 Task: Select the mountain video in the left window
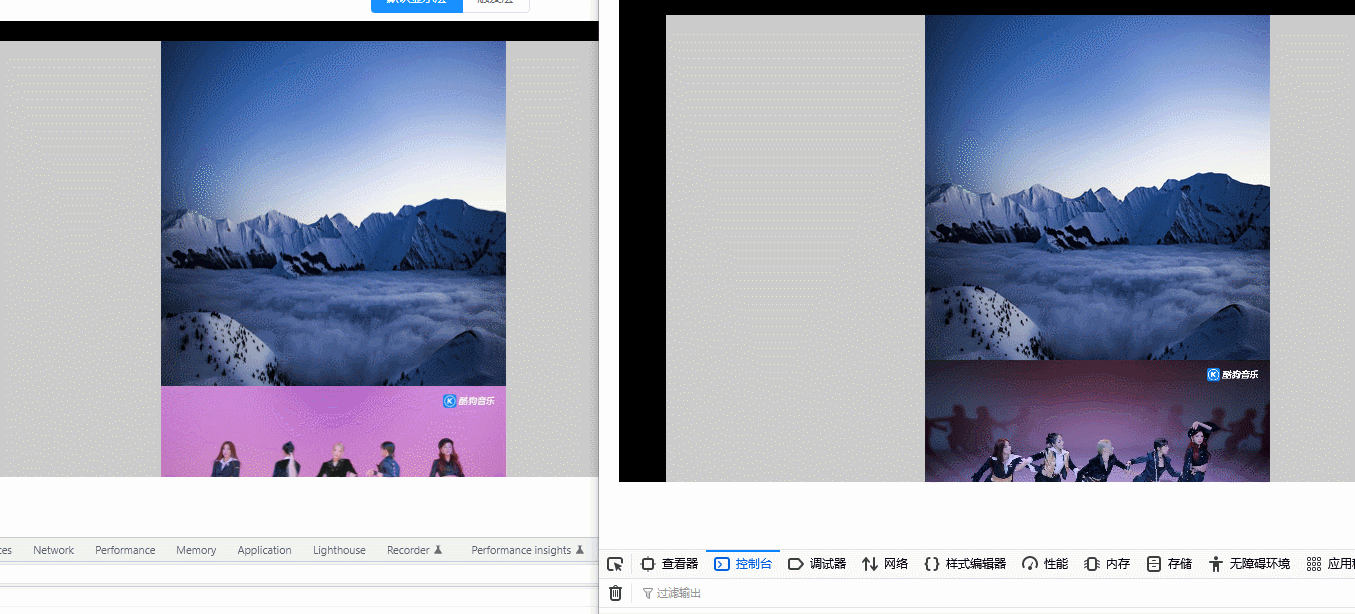point(333,213)
